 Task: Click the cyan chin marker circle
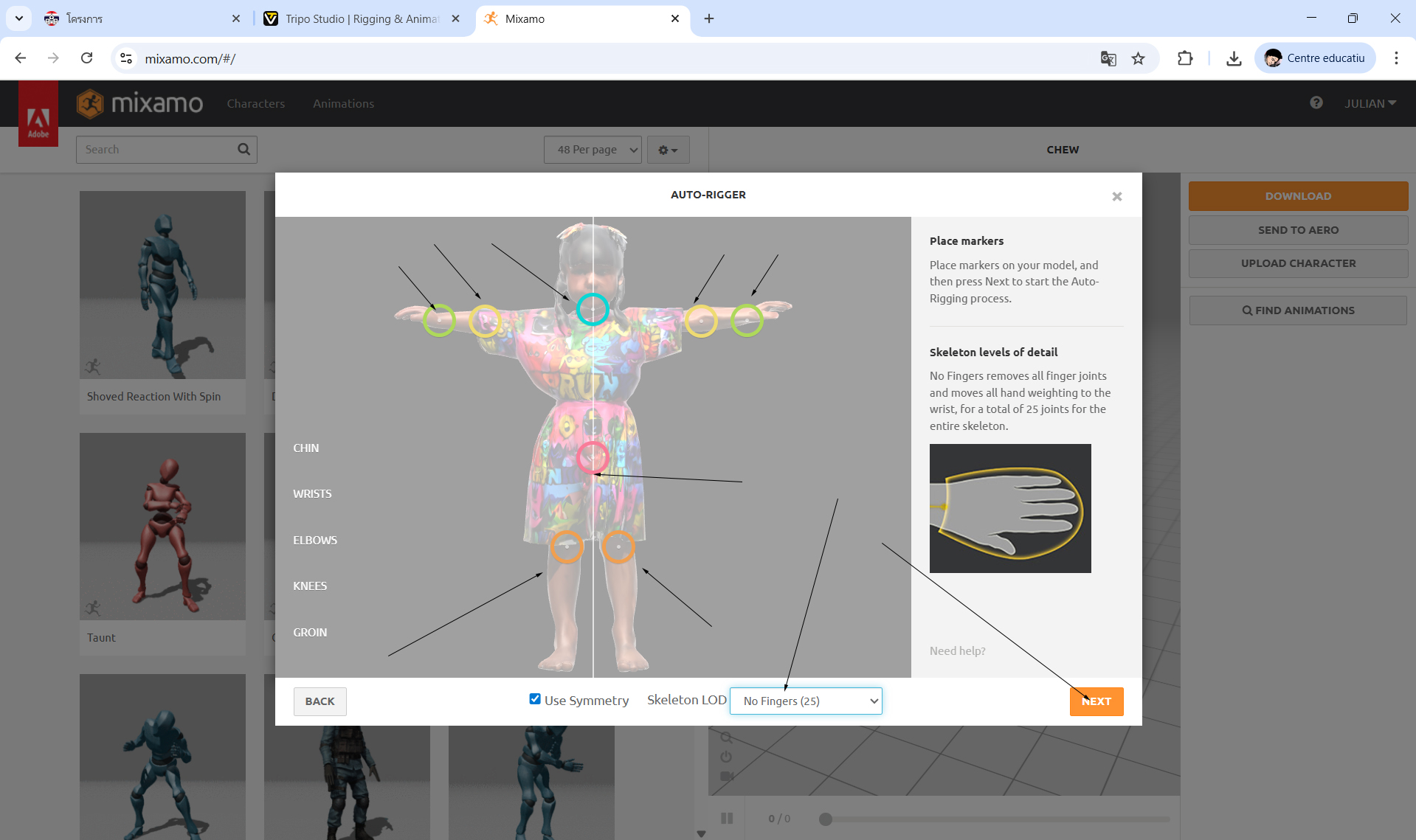[x=592, y=309]
